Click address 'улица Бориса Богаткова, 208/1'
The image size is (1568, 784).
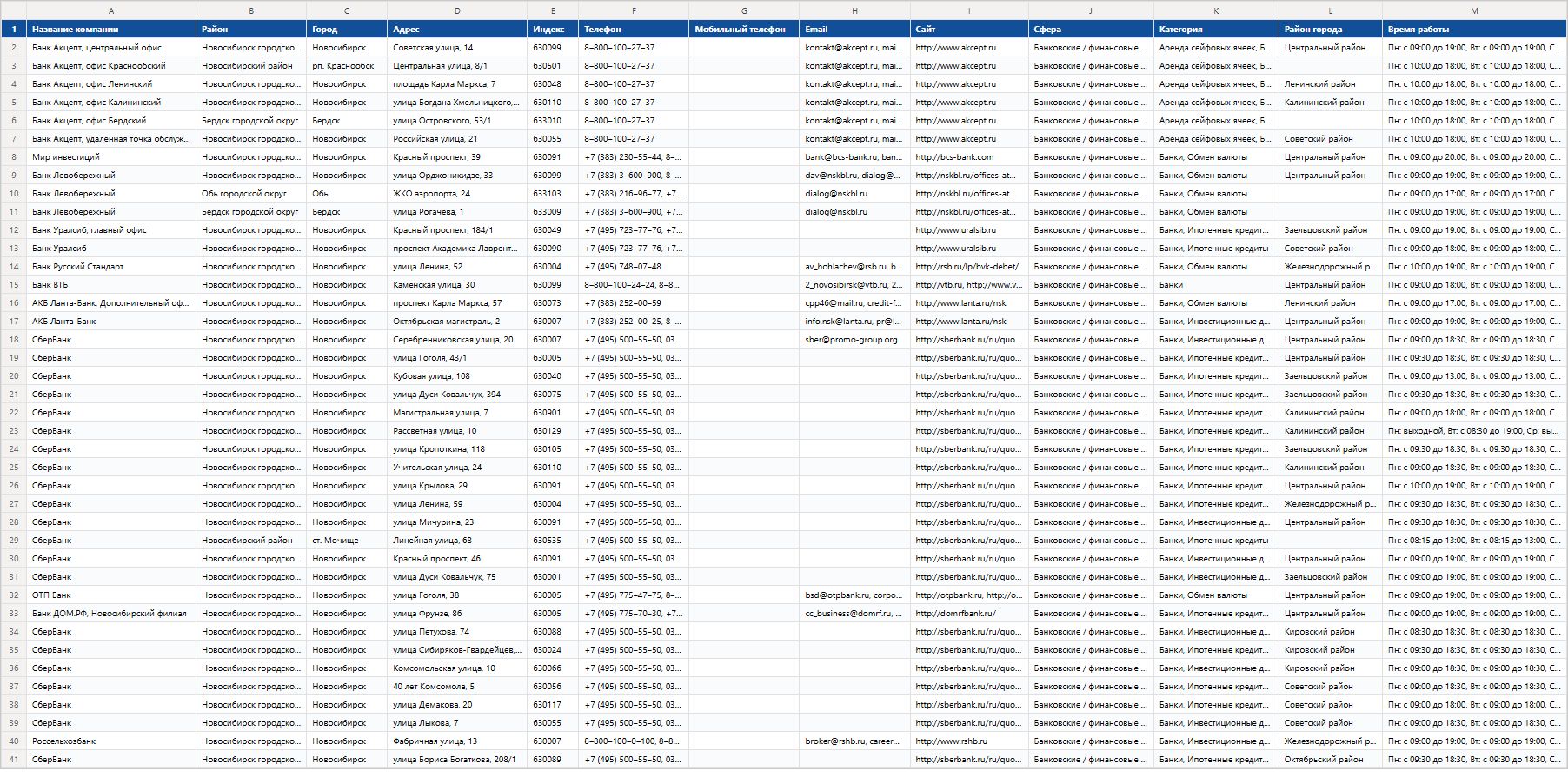pyautogui.click(x=457, y=760)
